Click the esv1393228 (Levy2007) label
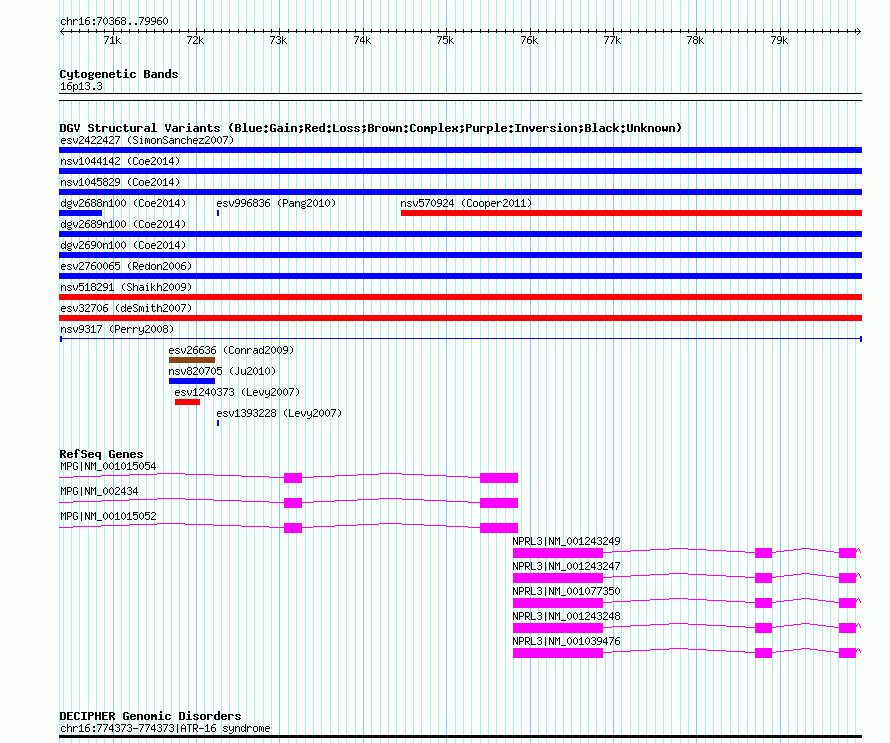 pos(279,413)
